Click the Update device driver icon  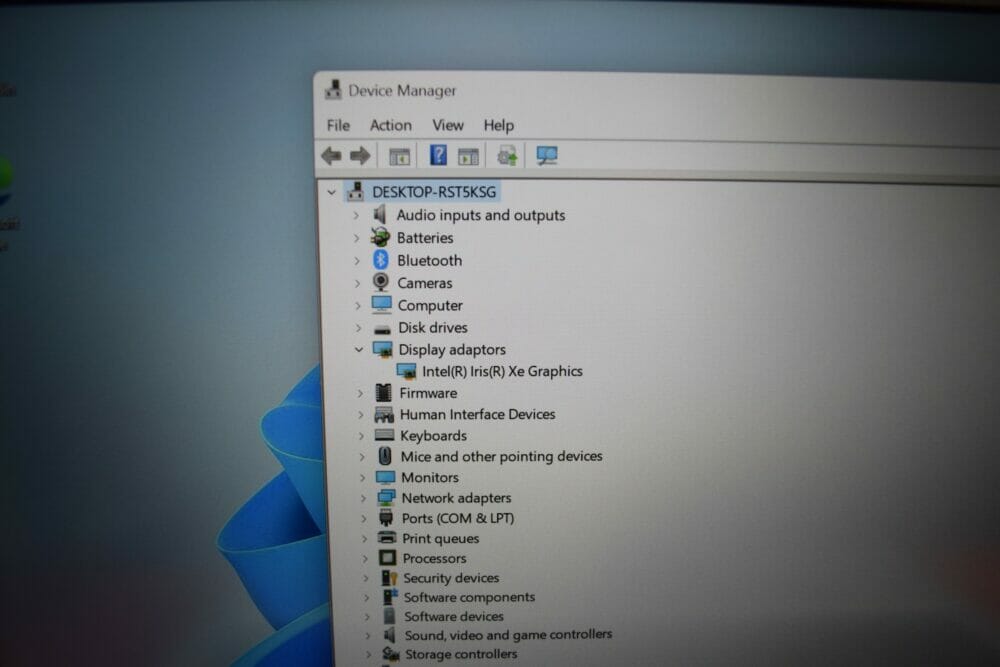pos(507,156)
